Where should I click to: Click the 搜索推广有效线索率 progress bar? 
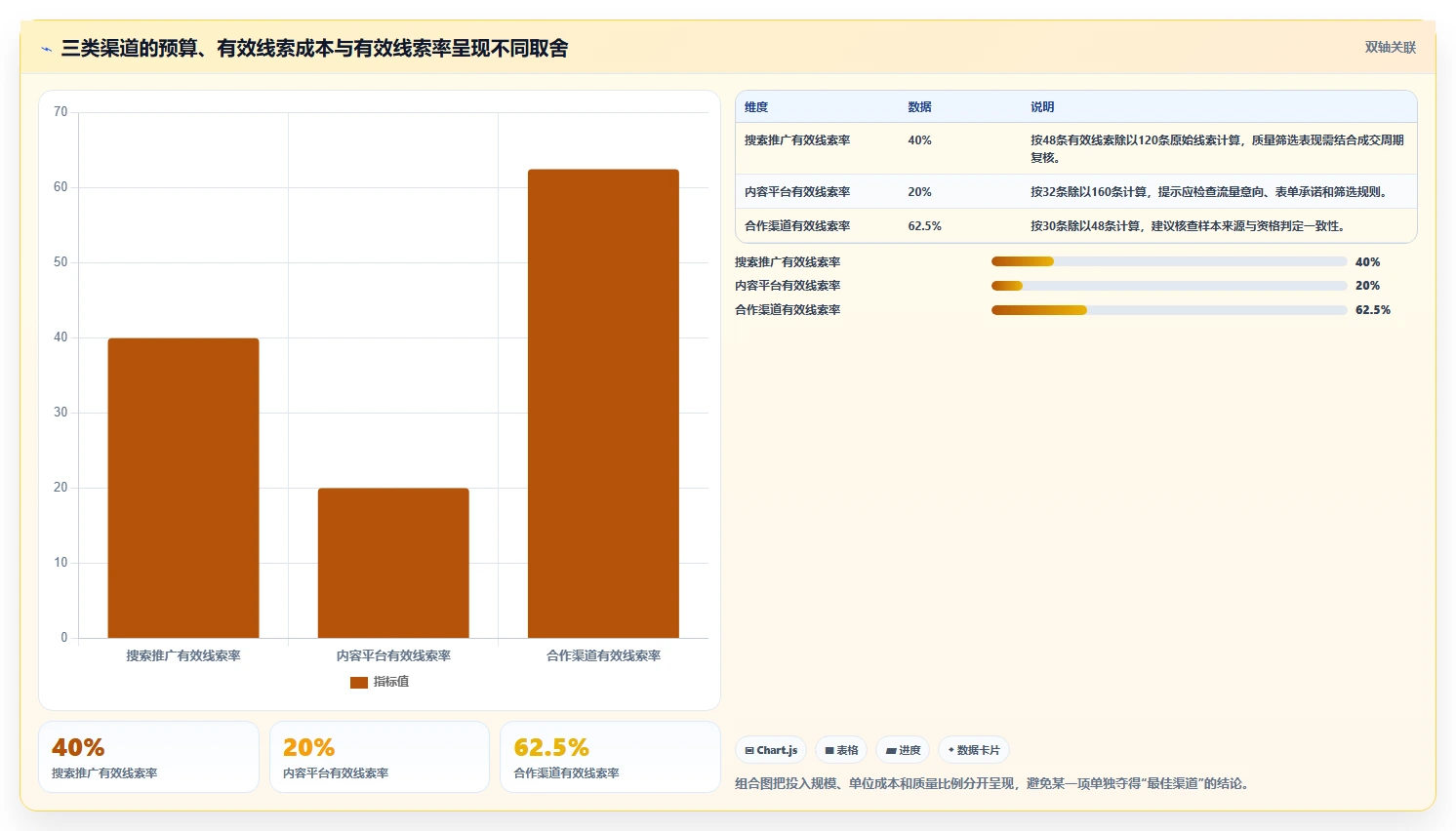pyautogui.click(x=1169, y=261)
